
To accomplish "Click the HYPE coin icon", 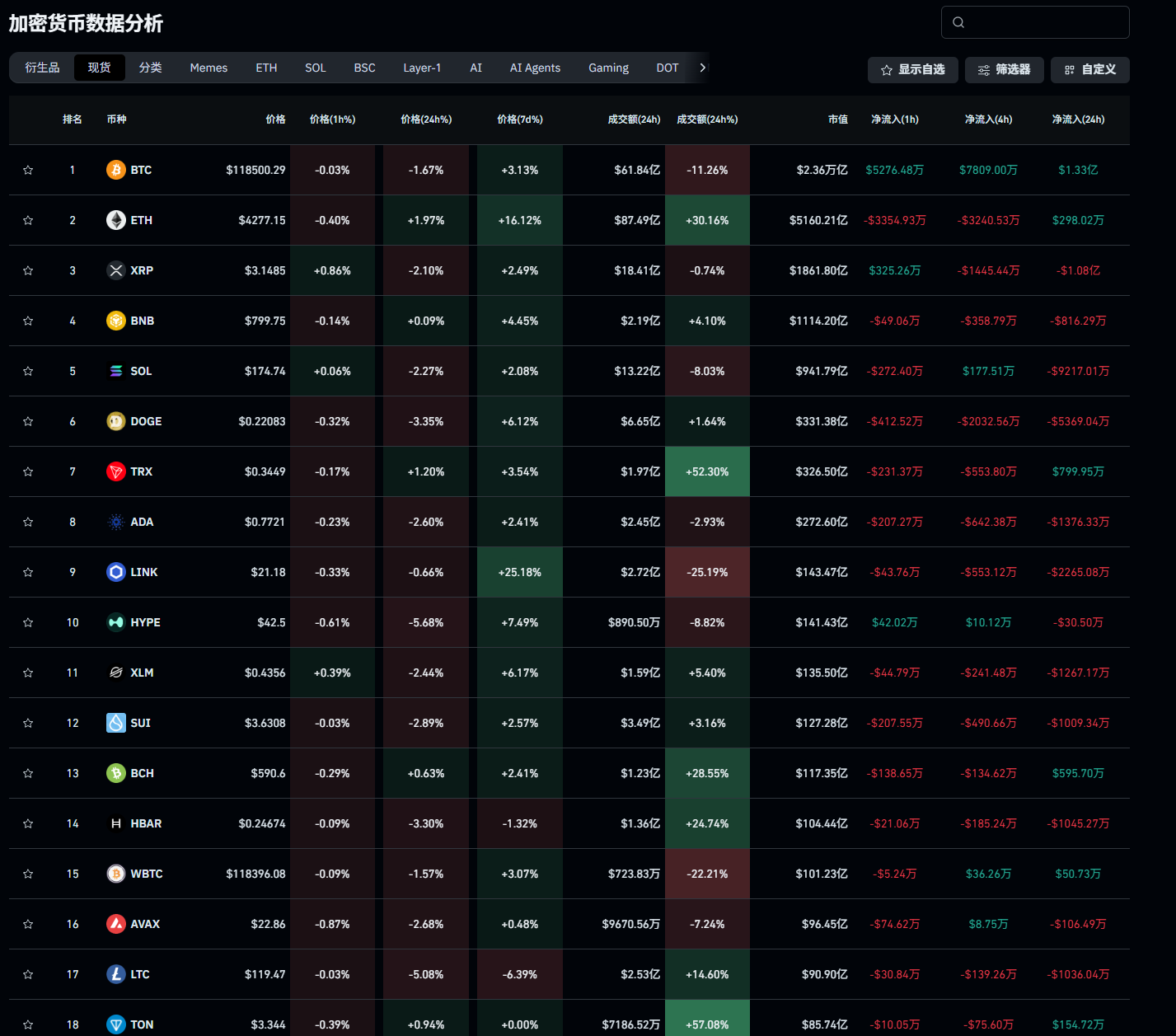I will pyautogui.click(x=116, y=622).
